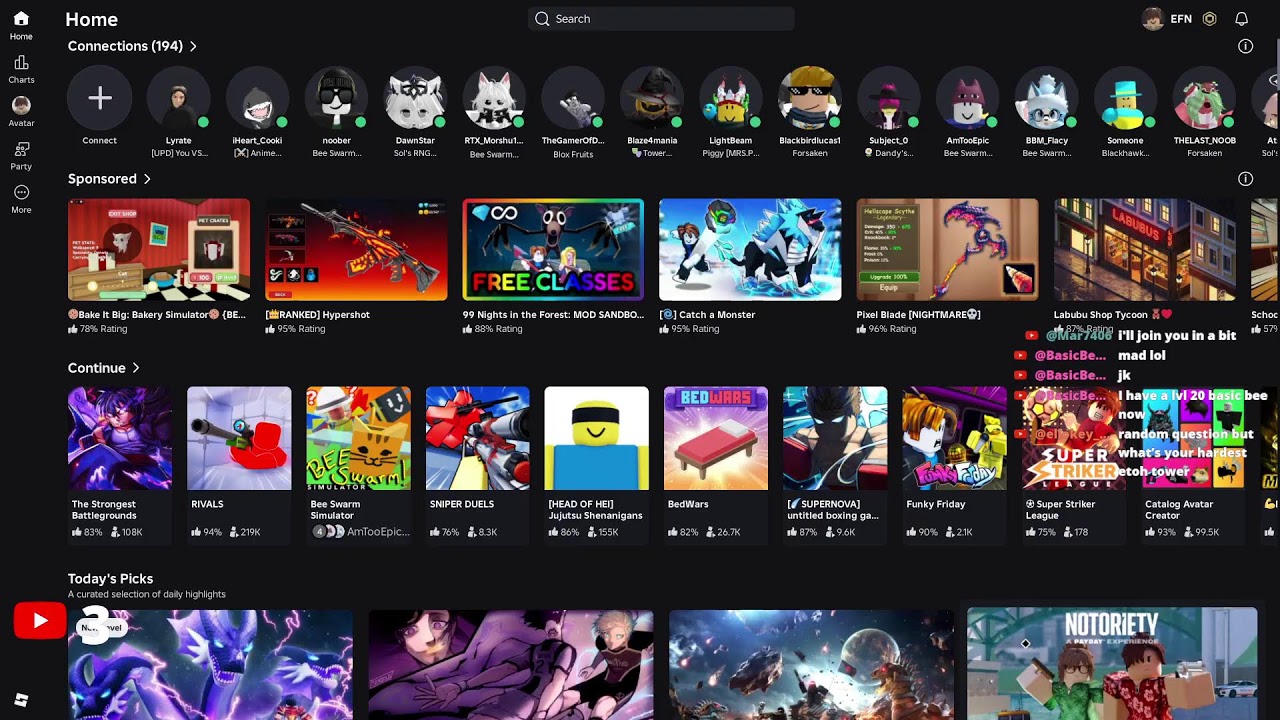Open Charts in the sidebar
Image resolution: width=1280 pixels, height=720 pixels.
click(x=21, y=63)
